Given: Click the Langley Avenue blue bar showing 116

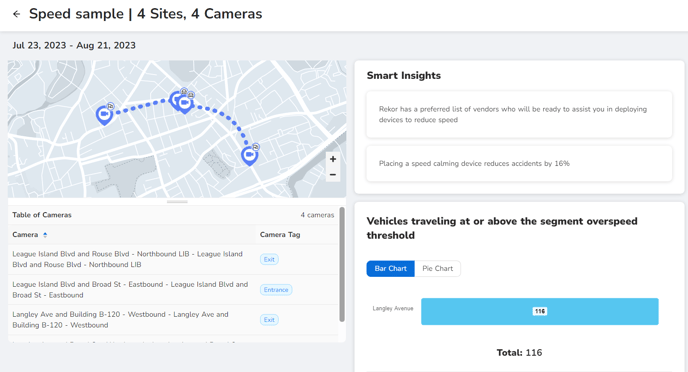Looking at the screenshot, I should [x=540, y=311].
